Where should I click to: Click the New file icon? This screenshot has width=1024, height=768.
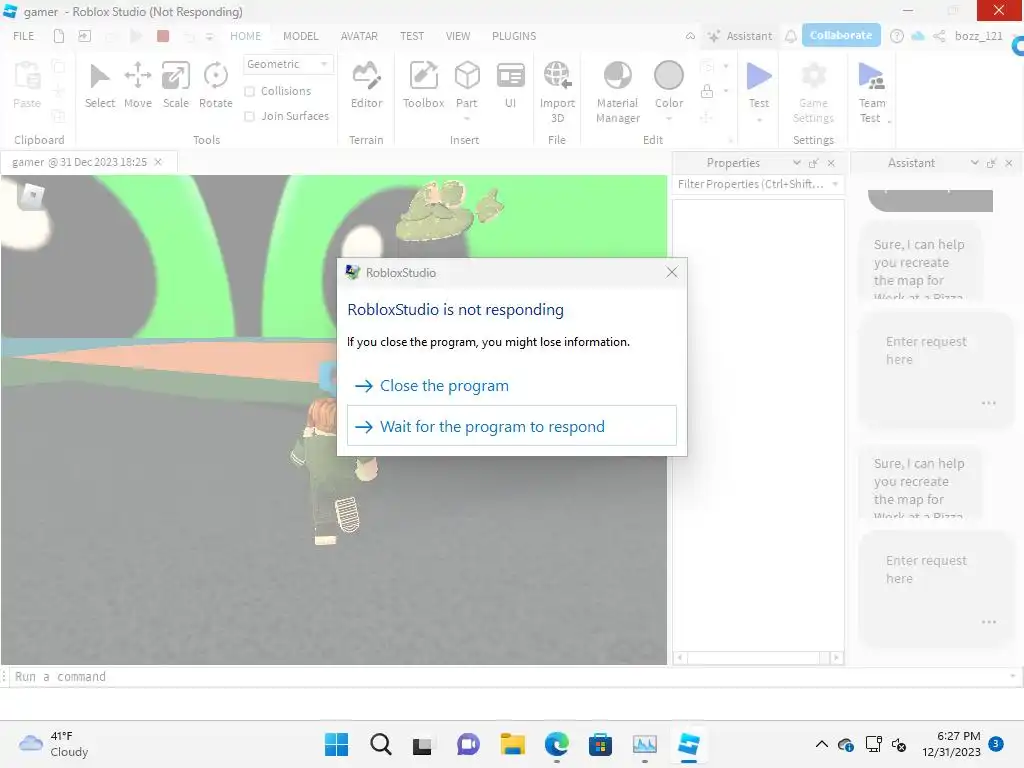point(59,36)
